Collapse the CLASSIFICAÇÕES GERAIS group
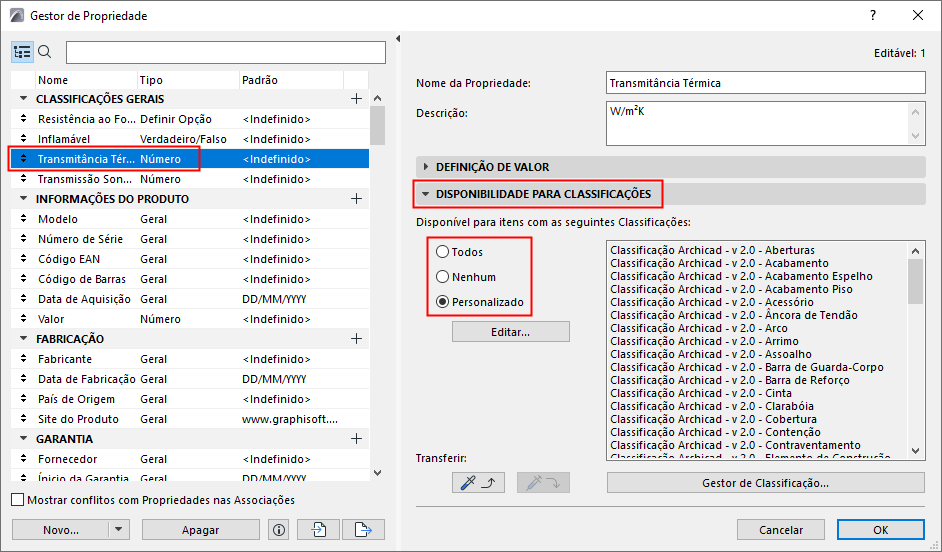This screenshot has height=552, width=942. (x=23, y=99)
